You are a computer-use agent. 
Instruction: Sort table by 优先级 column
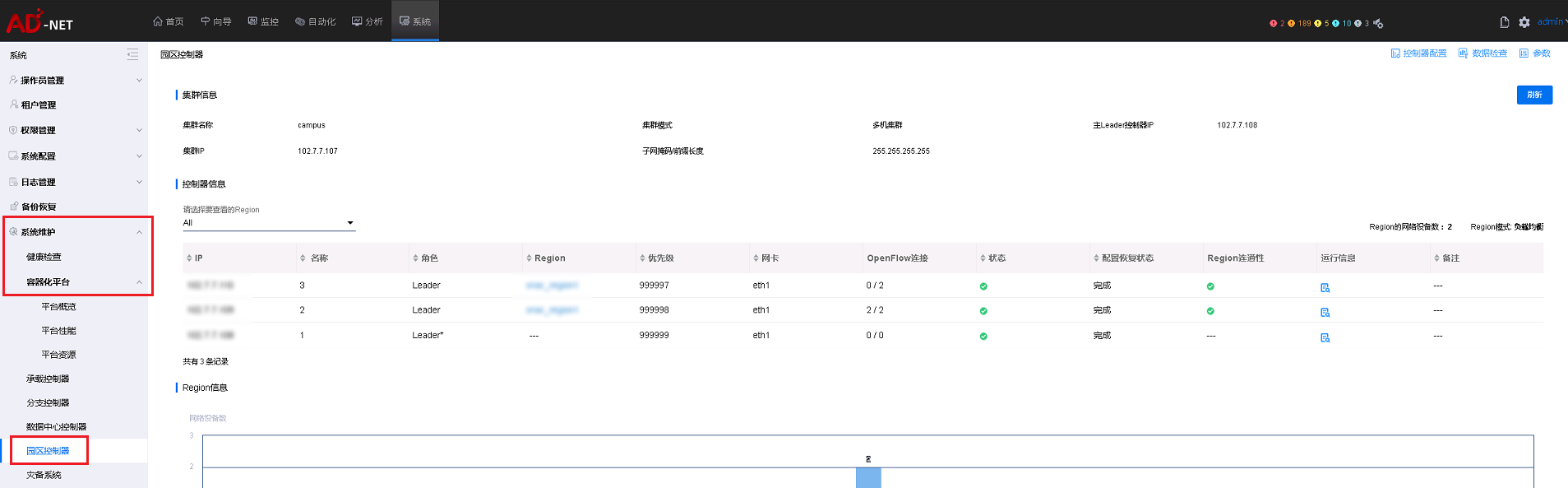[642, 258]
